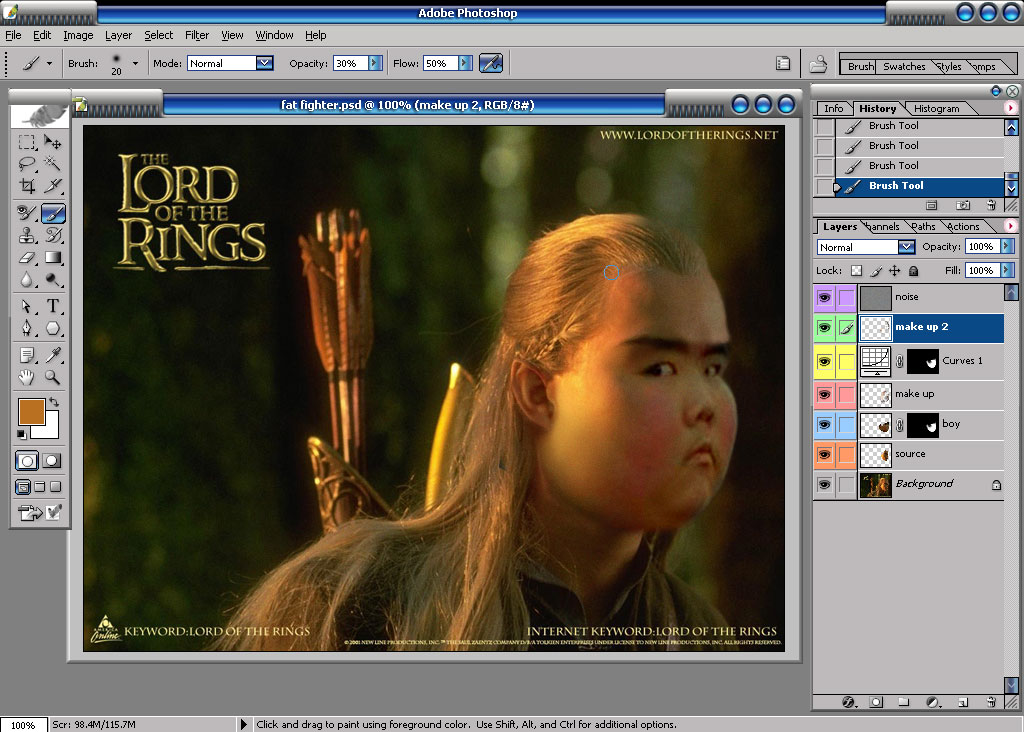Create a new layer set

pos(904,703)
